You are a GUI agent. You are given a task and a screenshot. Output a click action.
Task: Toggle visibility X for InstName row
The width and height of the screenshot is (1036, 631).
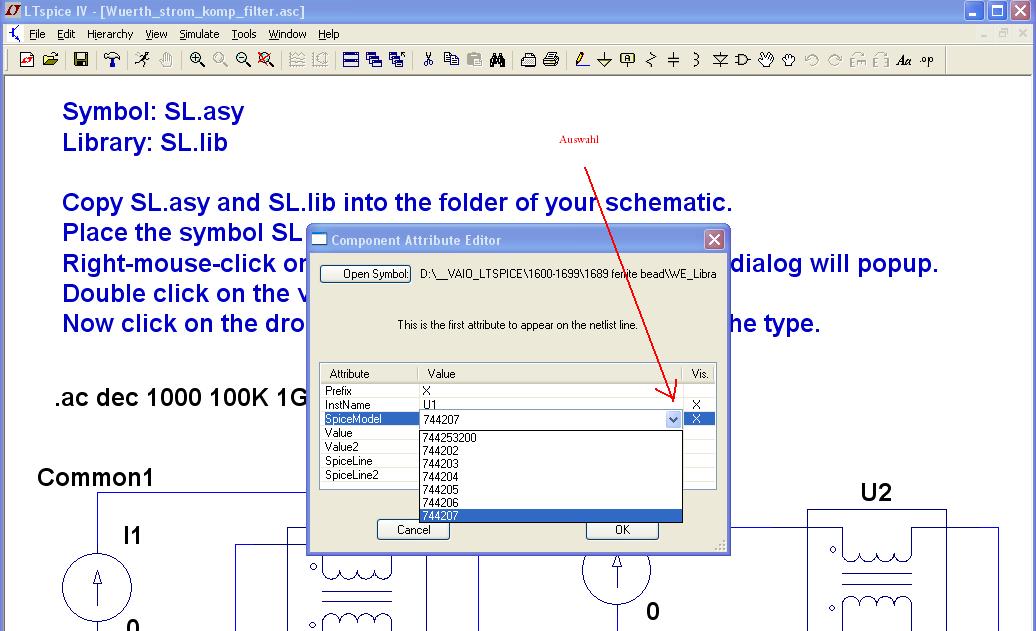697,405
